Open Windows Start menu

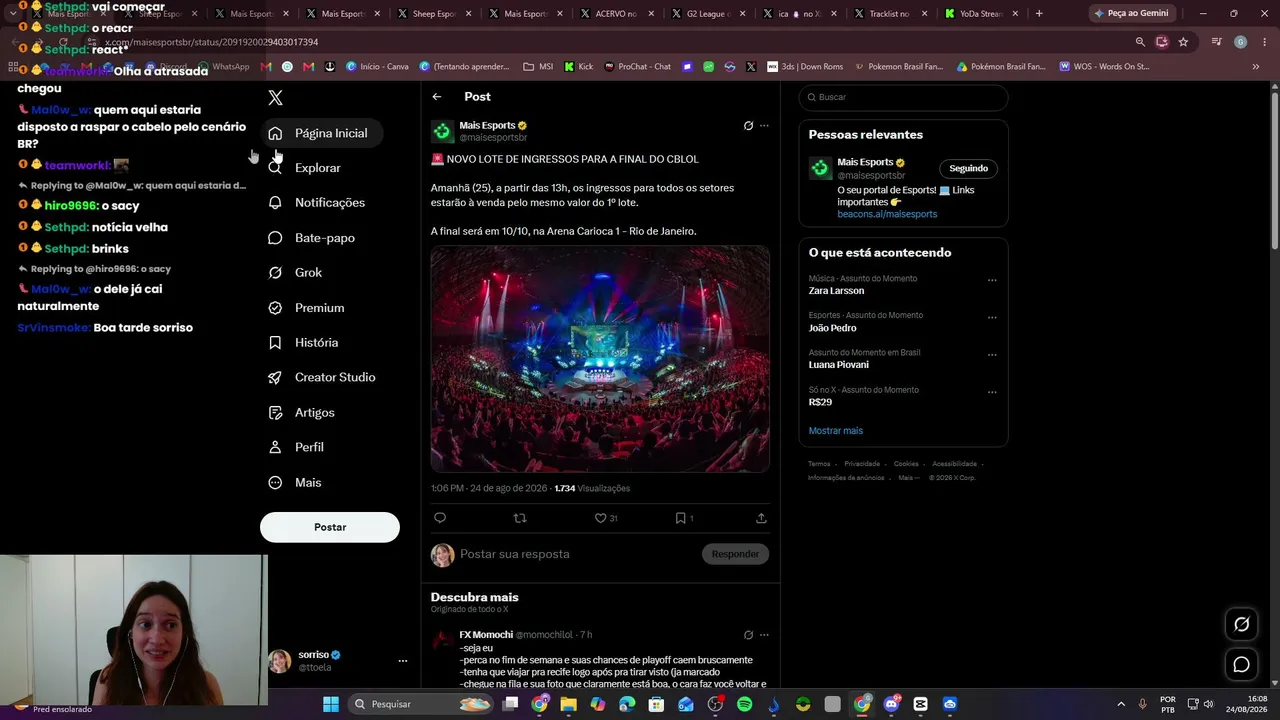(x=331, y=704)
